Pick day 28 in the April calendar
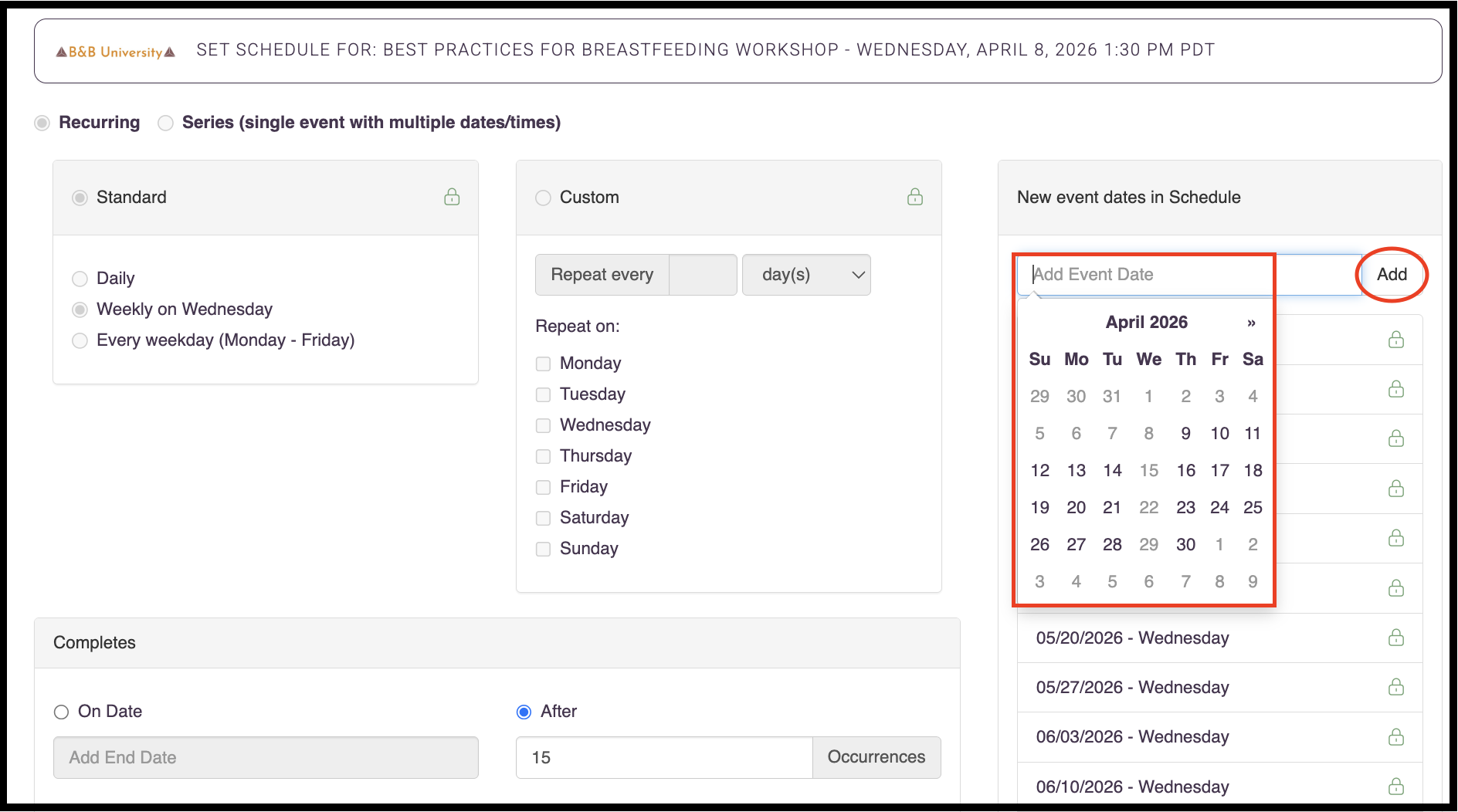 click(x=1112, y=544)
